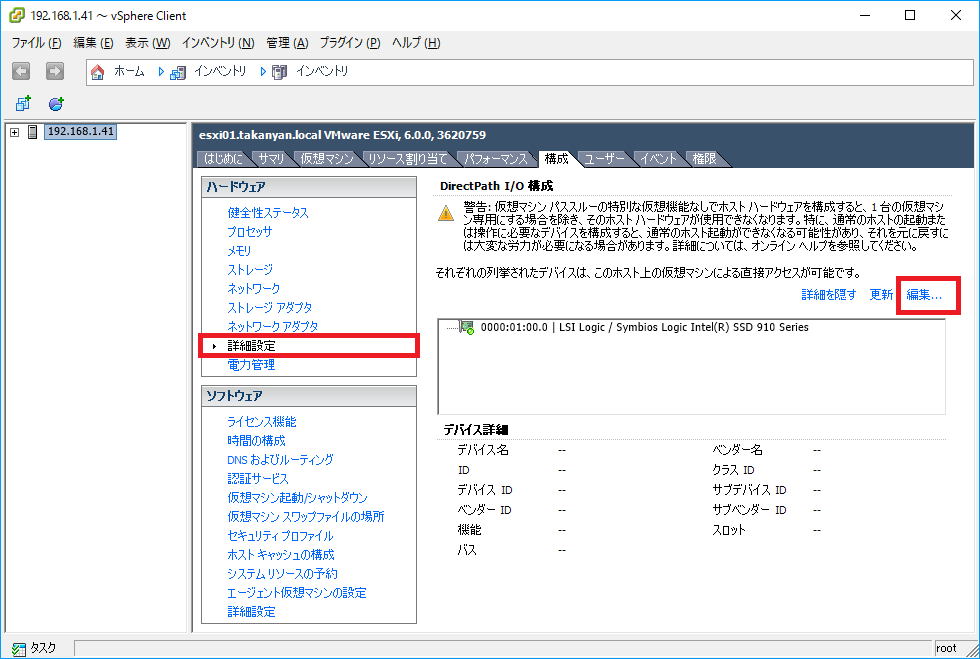
Task: Open the 管理 (Administration) menu
Action: pyautogui.click(x=288, y=43)
